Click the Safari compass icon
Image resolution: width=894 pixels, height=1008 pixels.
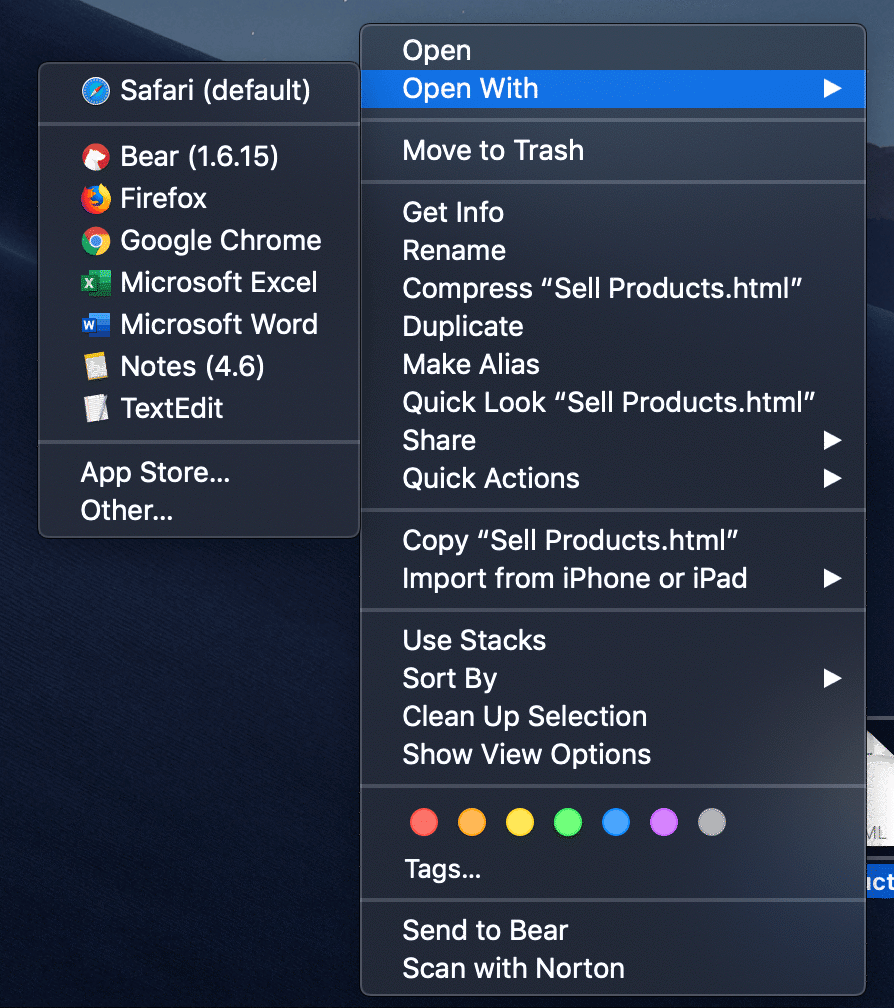tap(96, 91)
